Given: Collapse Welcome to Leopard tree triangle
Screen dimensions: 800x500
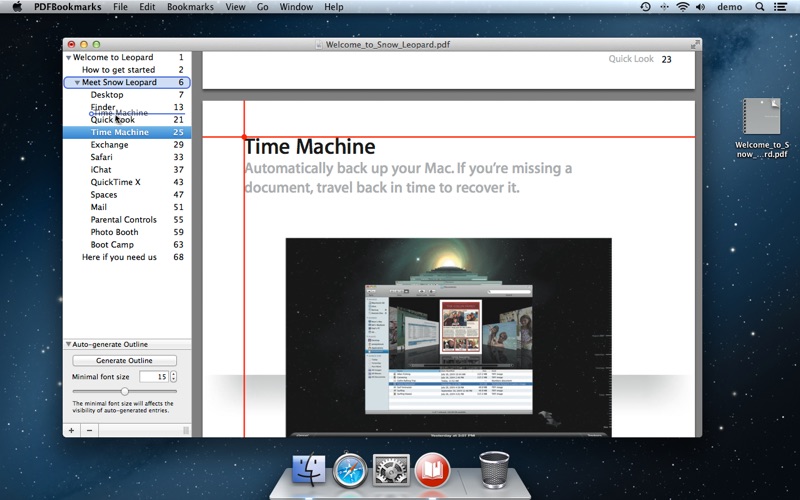Looking at the screenshot, I should coord(68,58).
